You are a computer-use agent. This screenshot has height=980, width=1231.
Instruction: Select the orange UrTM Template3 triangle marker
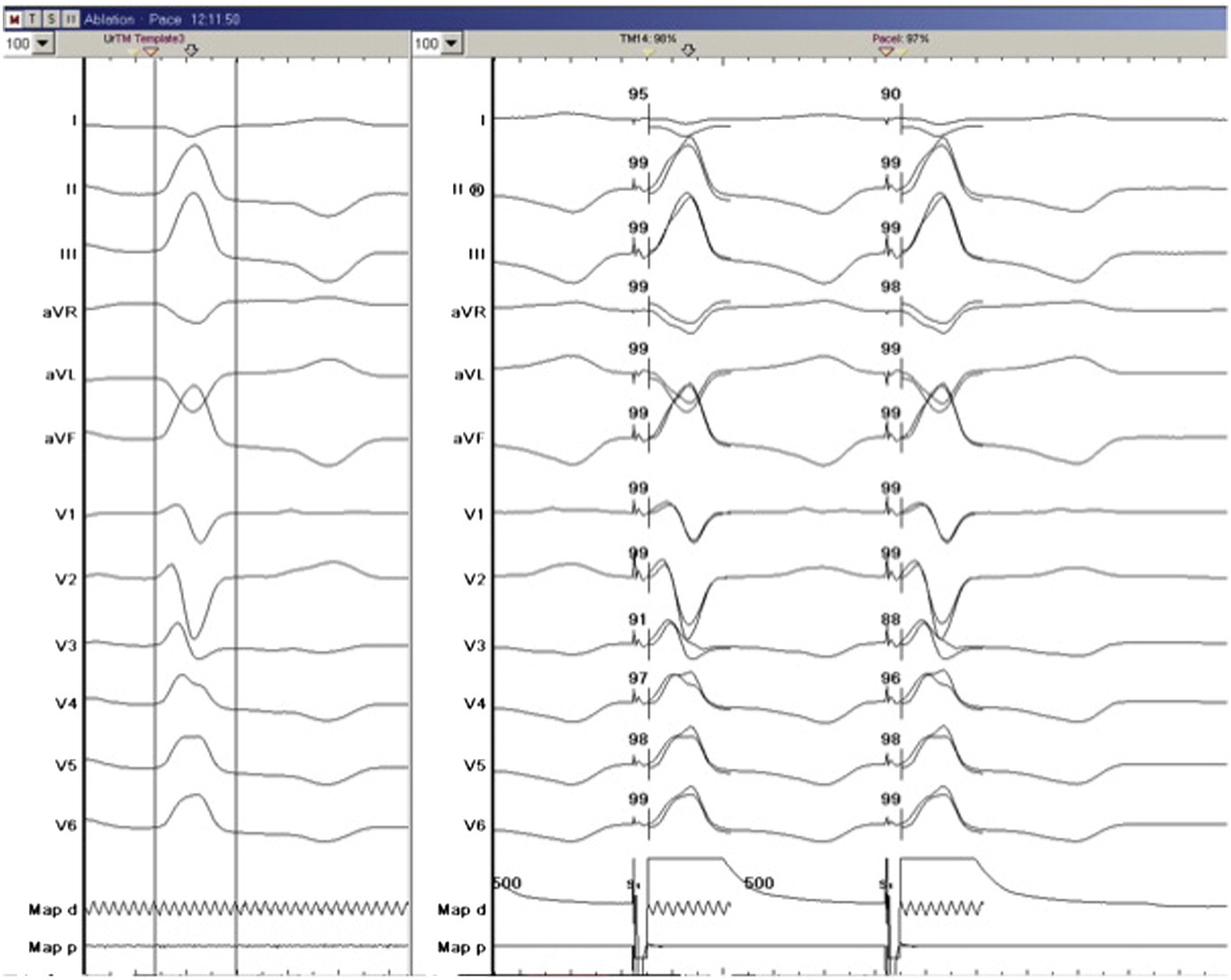(151, 52)
